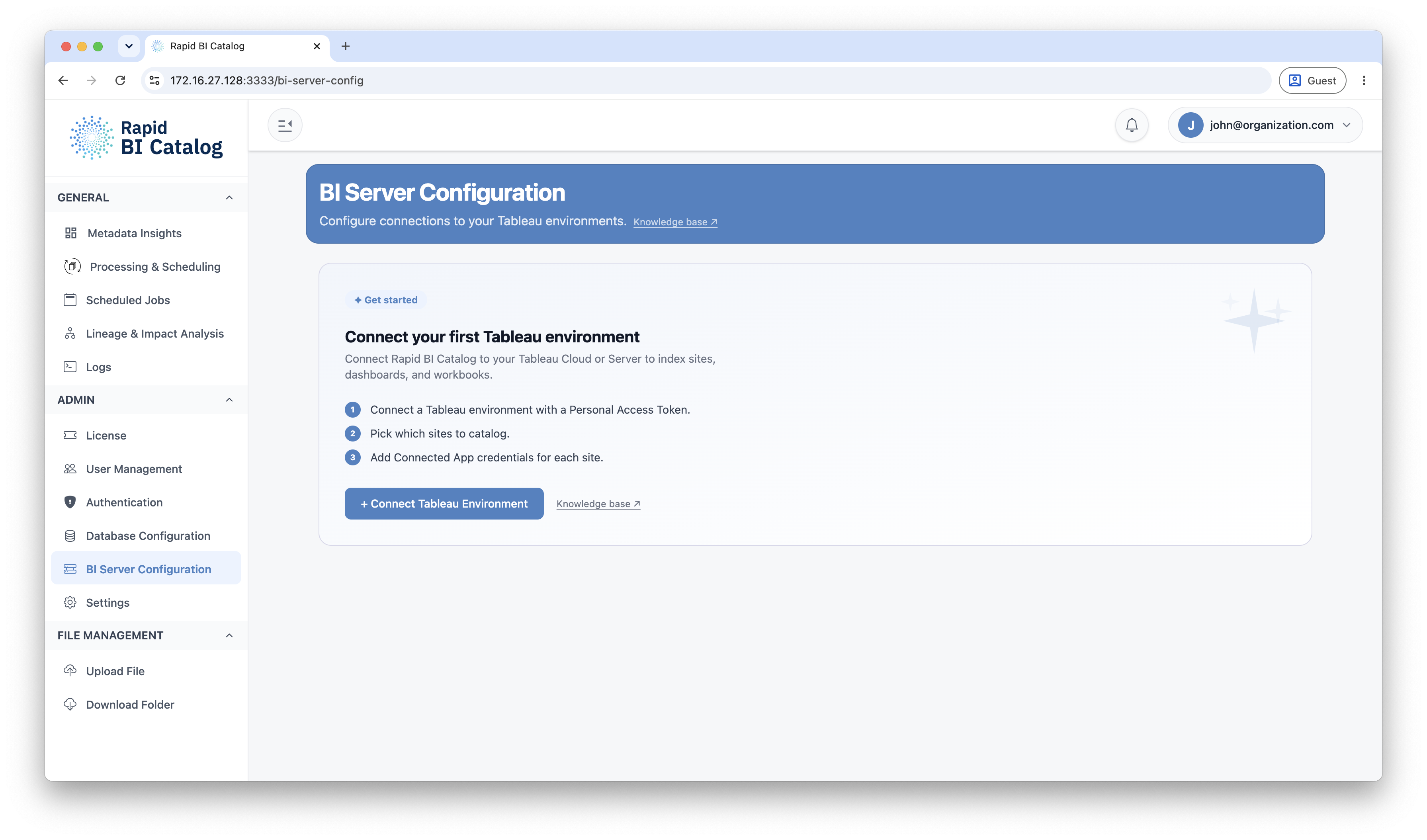Click Connect Tableau Environment button
This screenshot has height=840, width=1427.
444,503
